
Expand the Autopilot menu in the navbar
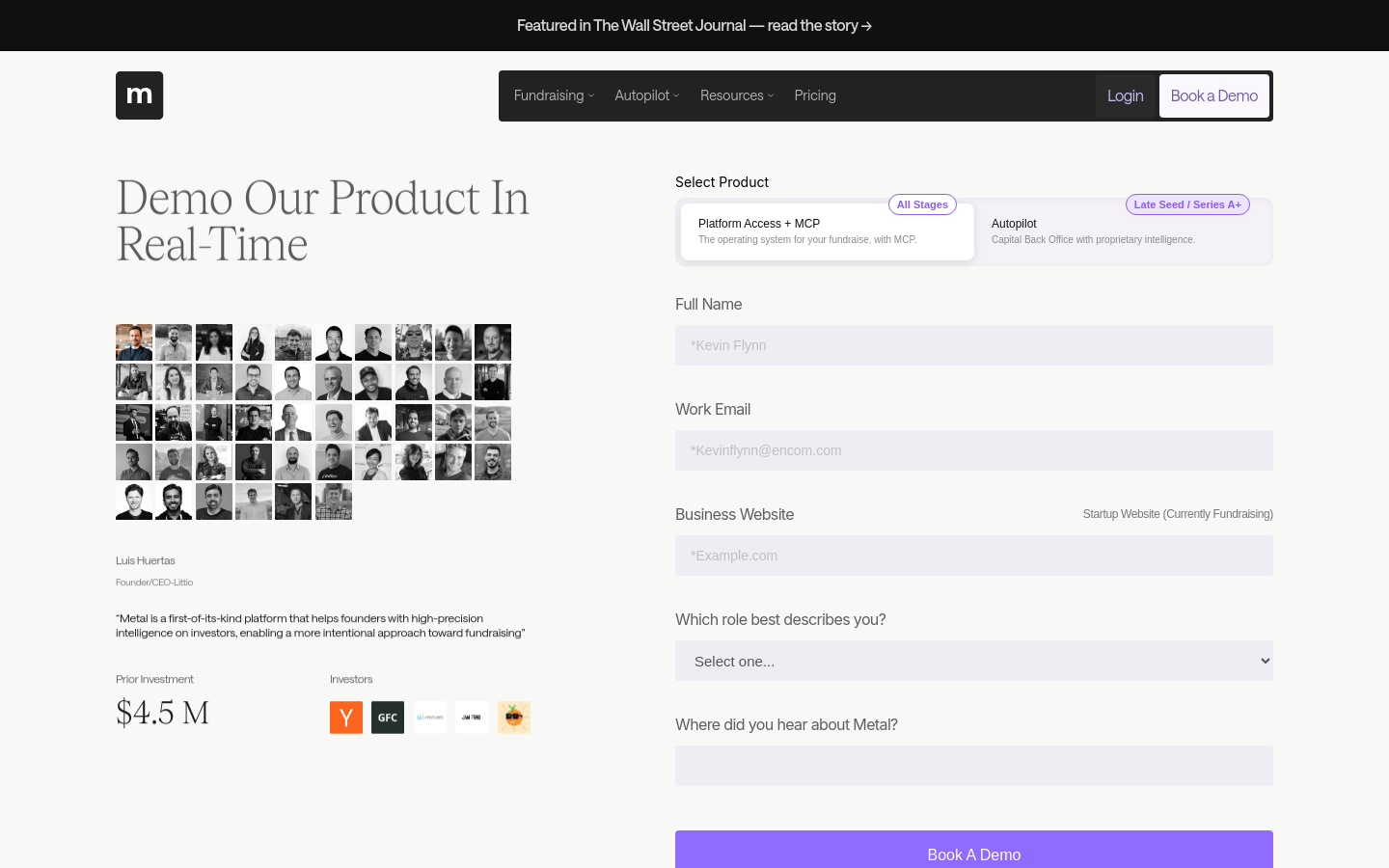point(647,95)
